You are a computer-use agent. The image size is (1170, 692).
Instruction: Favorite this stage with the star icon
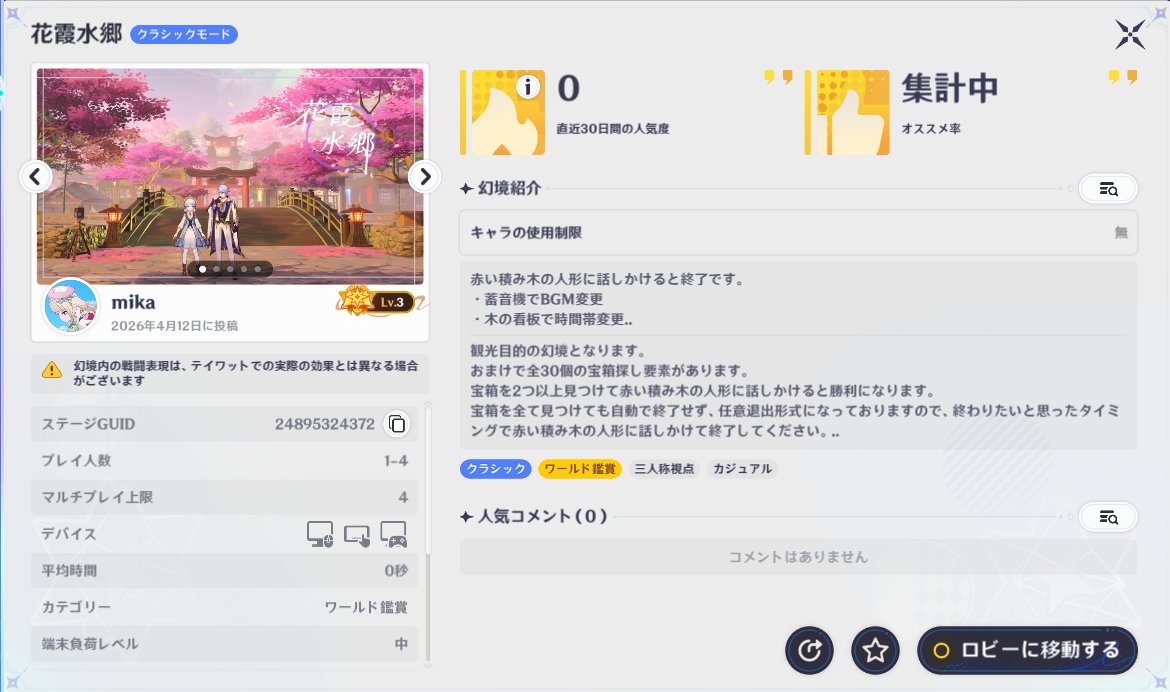[875, 651]
